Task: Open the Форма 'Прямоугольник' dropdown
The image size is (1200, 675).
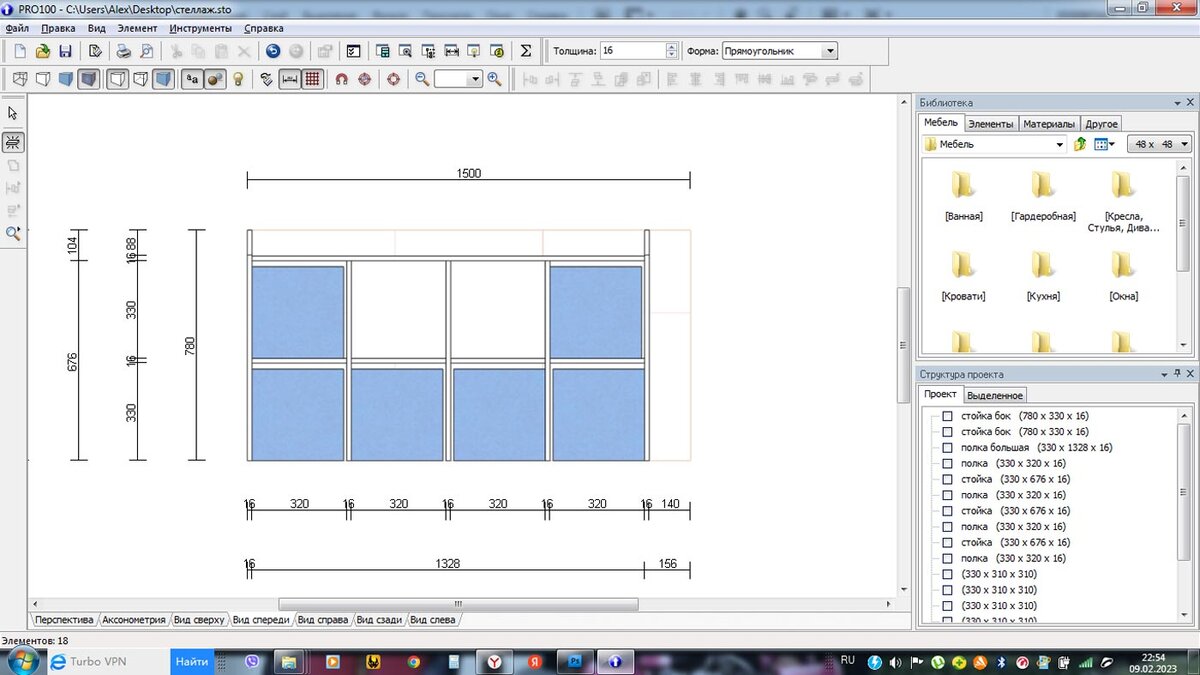Action: 829,51
